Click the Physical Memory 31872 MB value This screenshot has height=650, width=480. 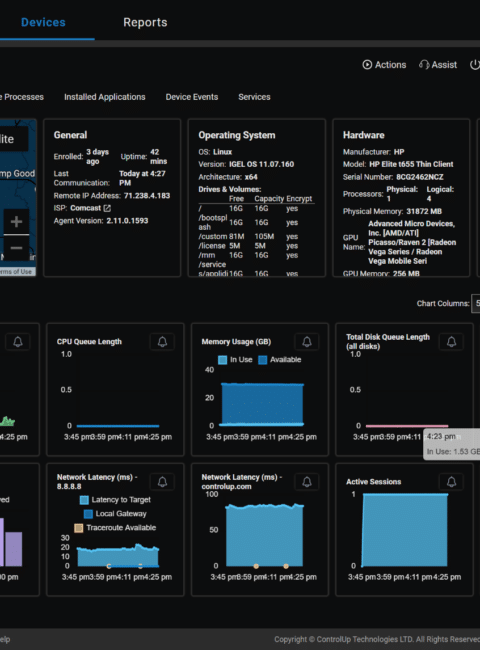pos(424,211)
